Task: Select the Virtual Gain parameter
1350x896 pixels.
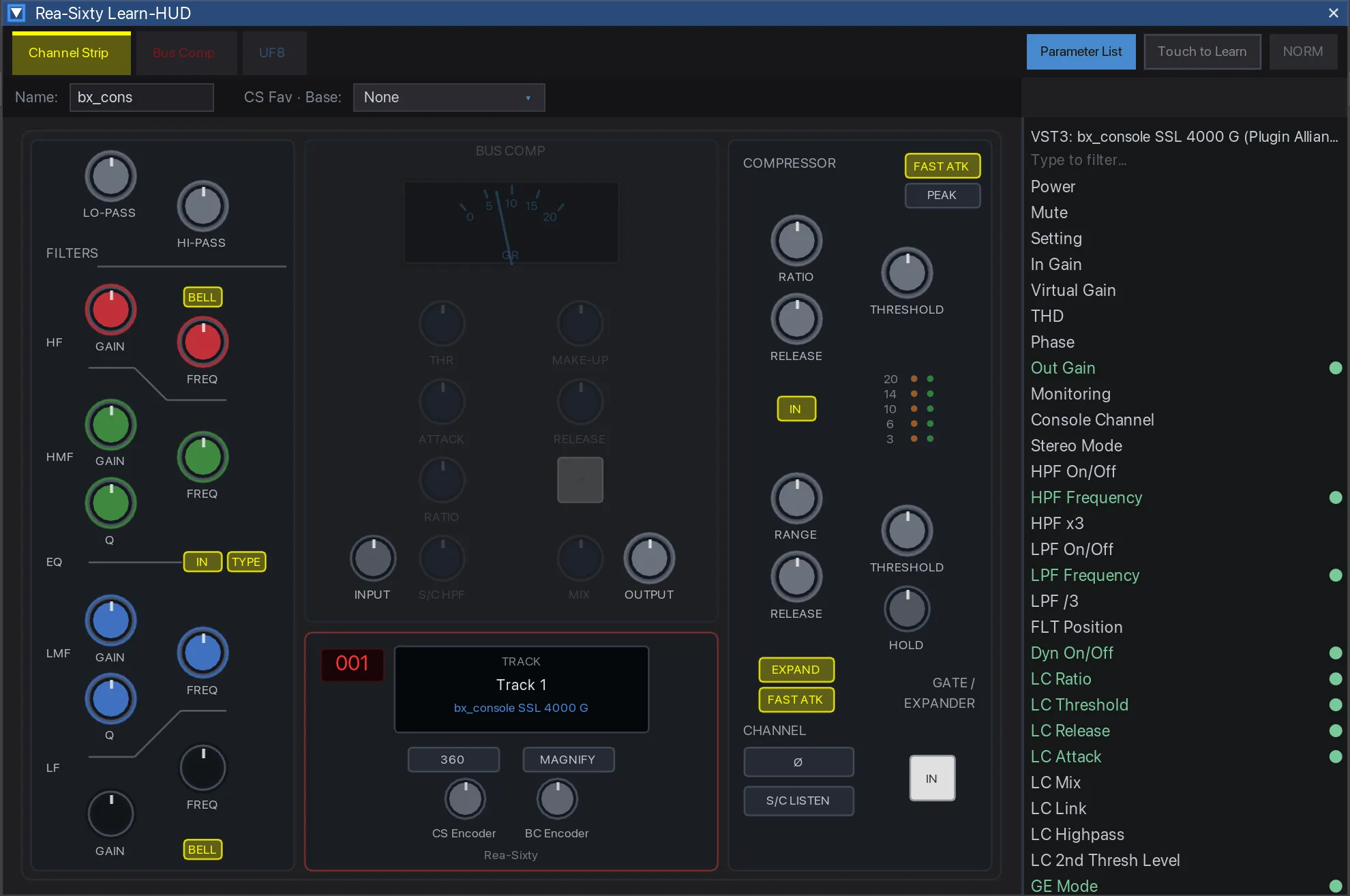Action: tap(1184, 290)
